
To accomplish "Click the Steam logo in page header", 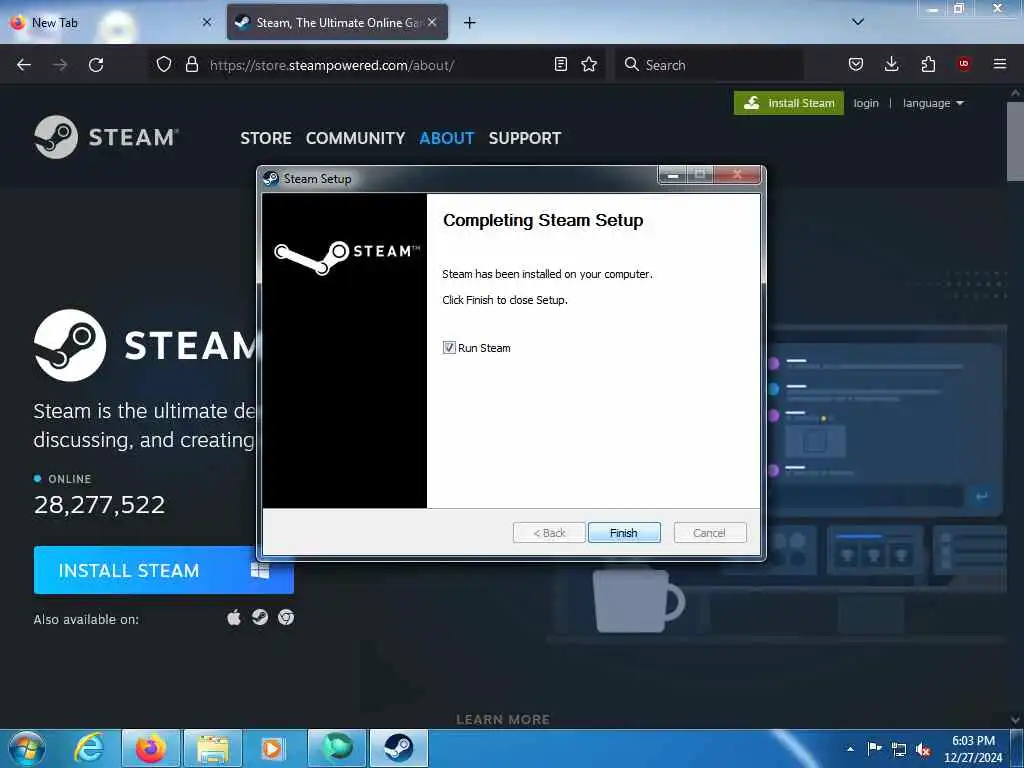I will coord(106,137).
